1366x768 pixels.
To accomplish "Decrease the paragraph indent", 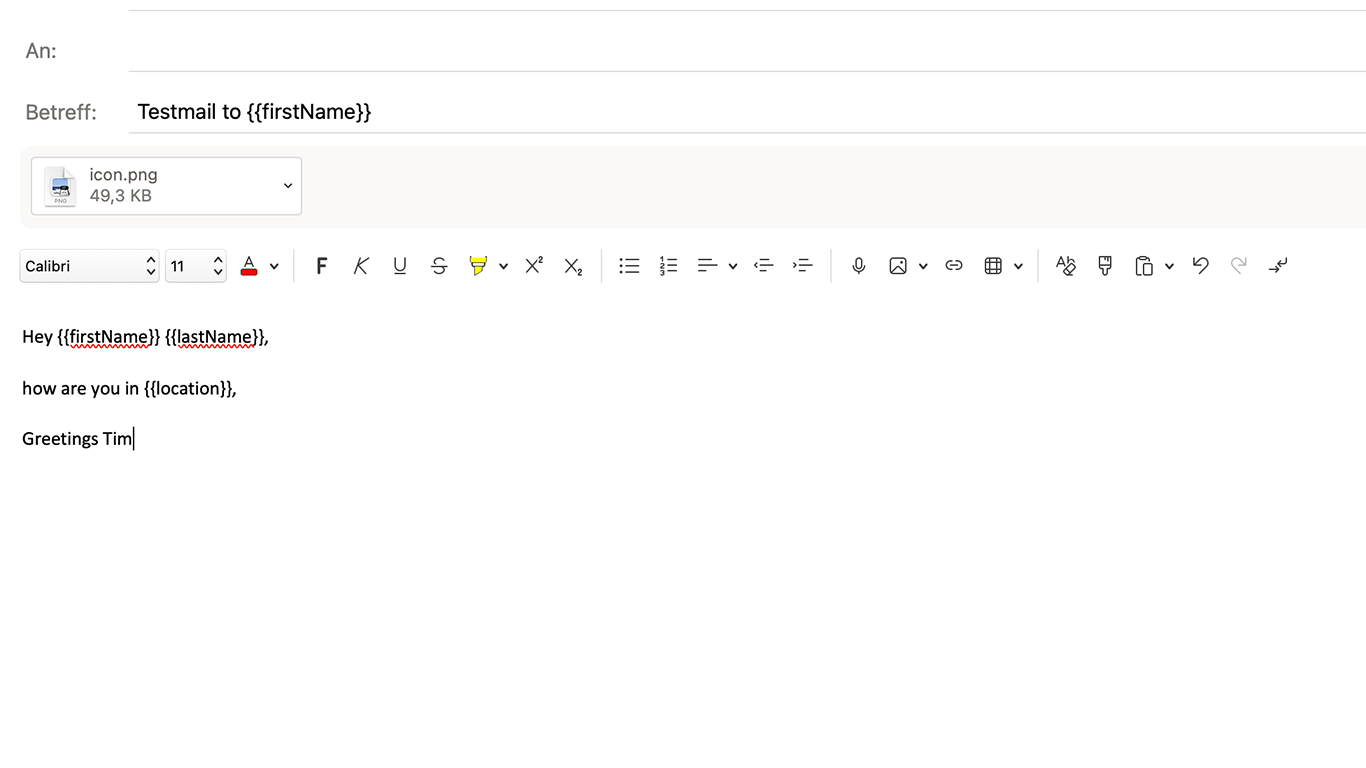I will click(x=764, y=266).
